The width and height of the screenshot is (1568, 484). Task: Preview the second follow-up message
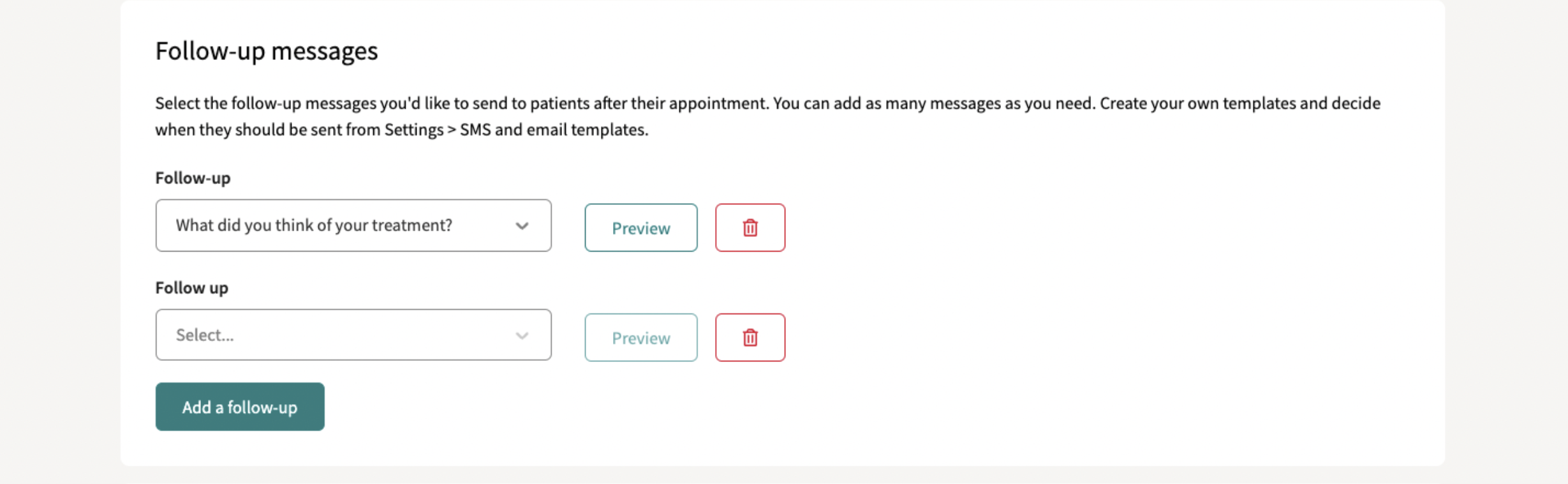[640, 338]
